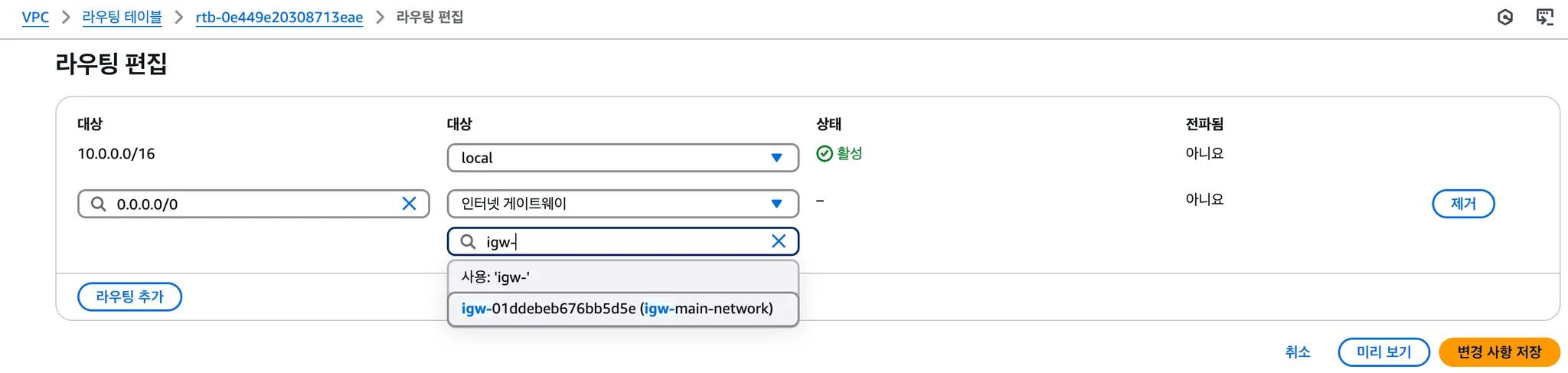Click the arrow on the local combo box
The image size is (1568, 373).
click(776, 158)
